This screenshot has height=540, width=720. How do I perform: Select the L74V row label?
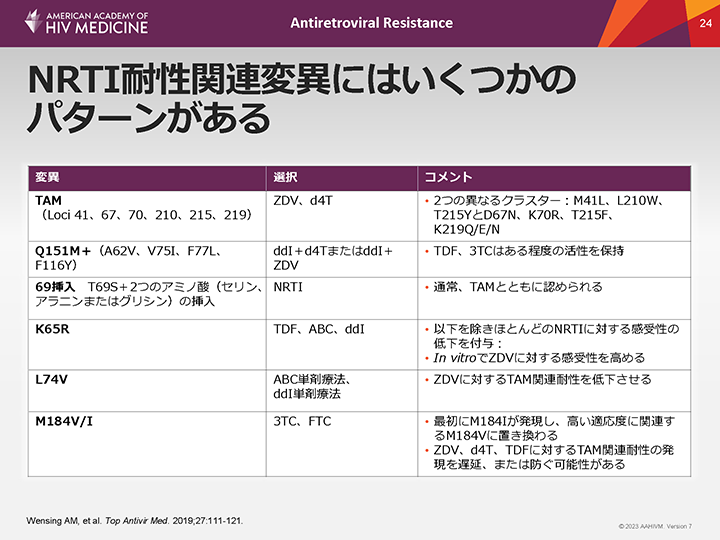click(50, 380)
